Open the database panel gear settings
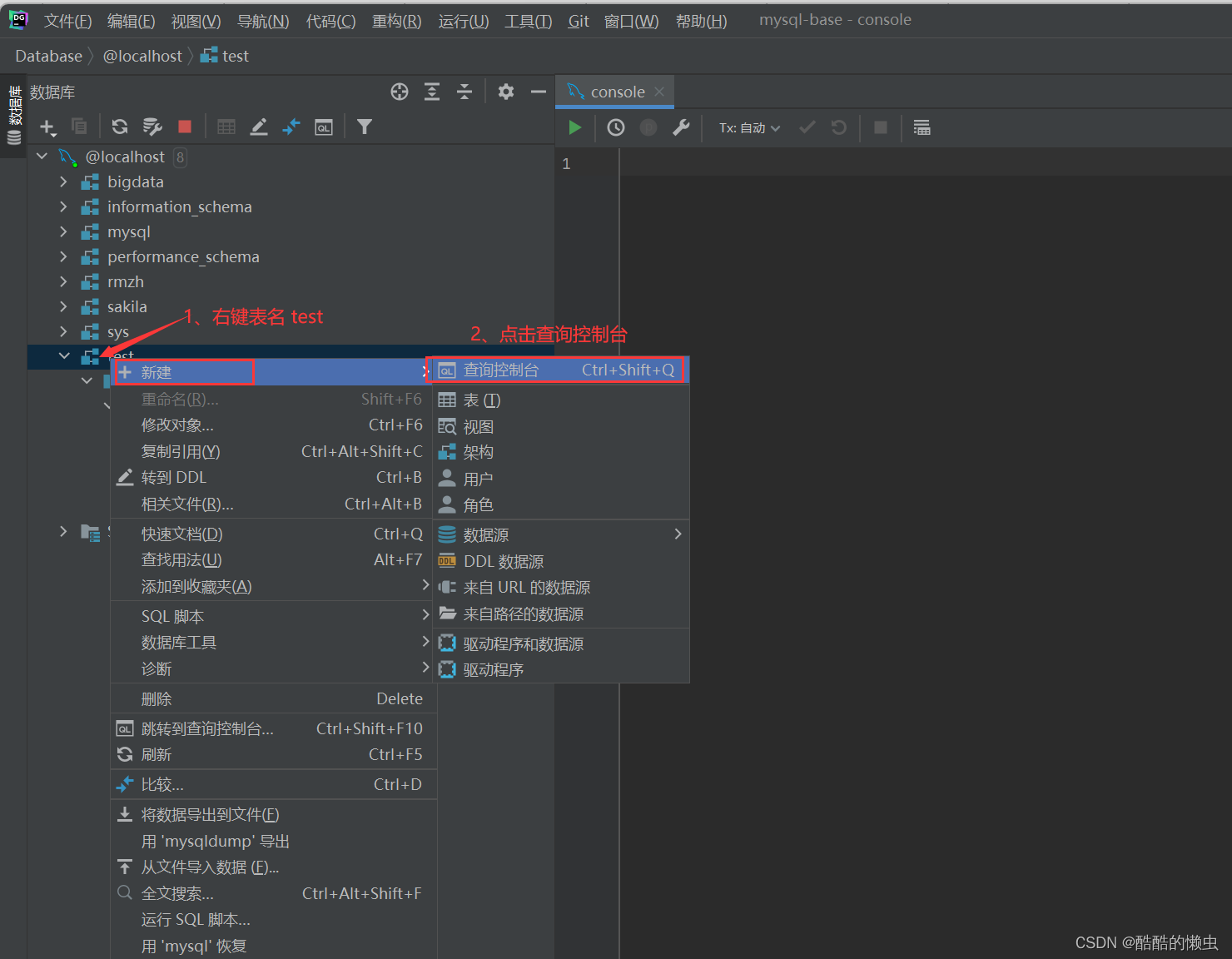The width and height of the screenshot is (1232, 959). [506, 92]
